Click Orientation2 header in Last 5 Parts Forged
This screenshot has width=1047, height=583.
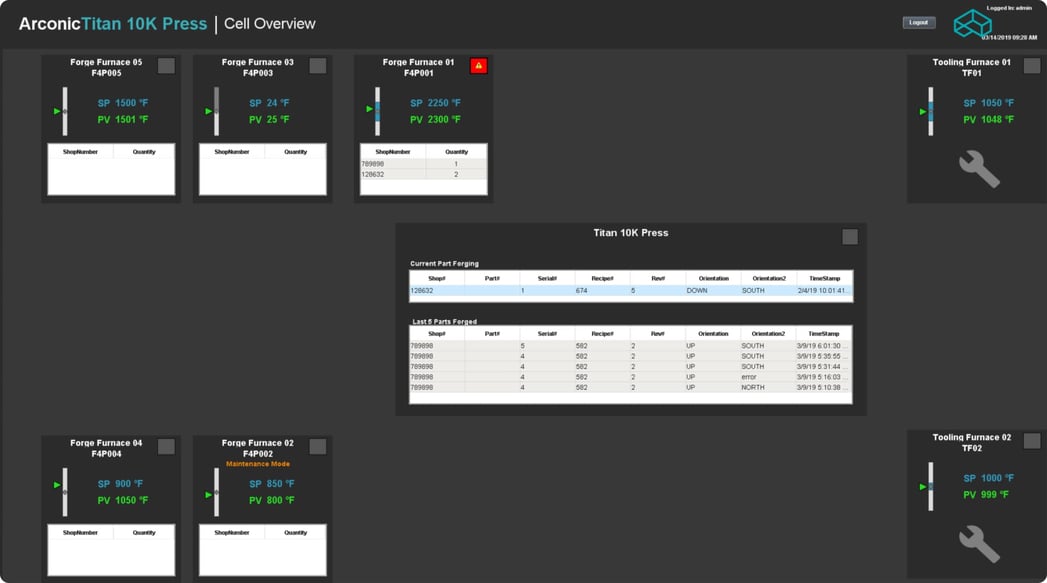coord(769,333)
